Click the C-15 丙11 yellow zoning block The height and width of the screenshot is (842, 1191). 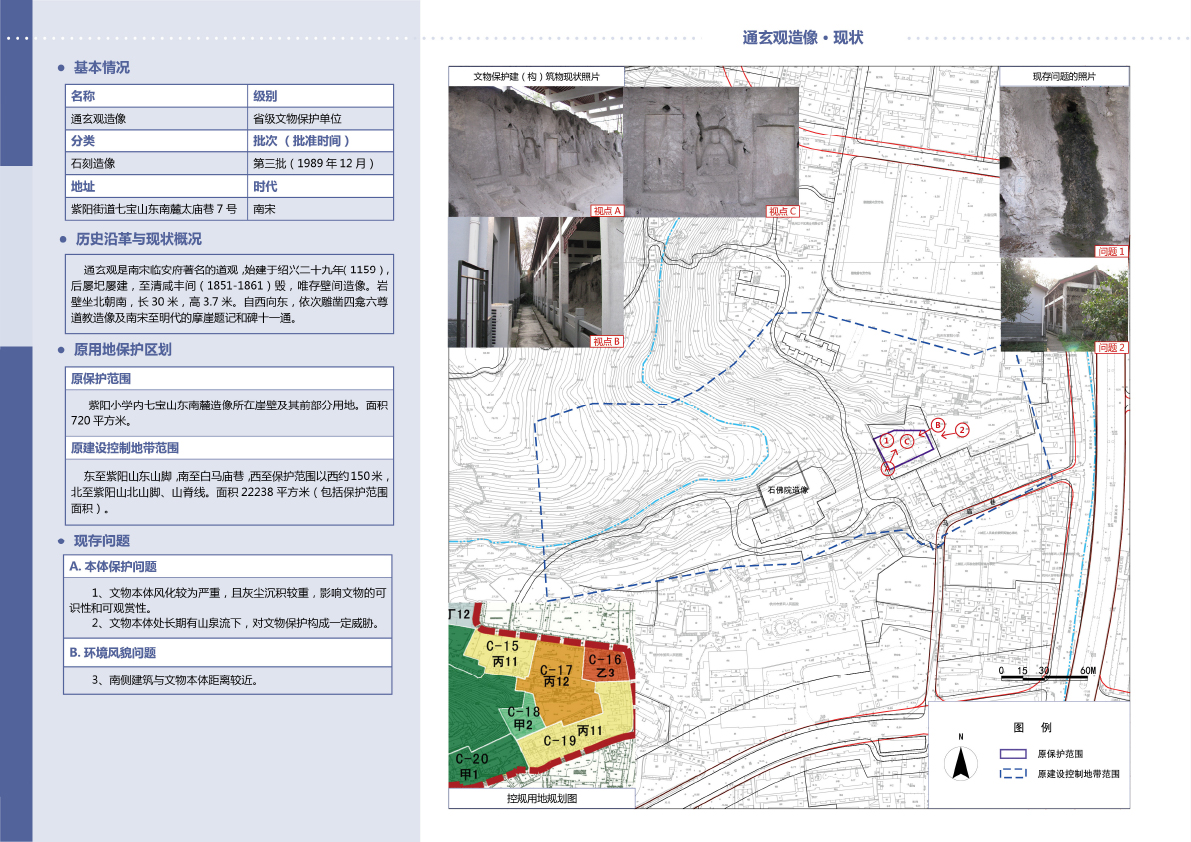click(x=502, y=654)
